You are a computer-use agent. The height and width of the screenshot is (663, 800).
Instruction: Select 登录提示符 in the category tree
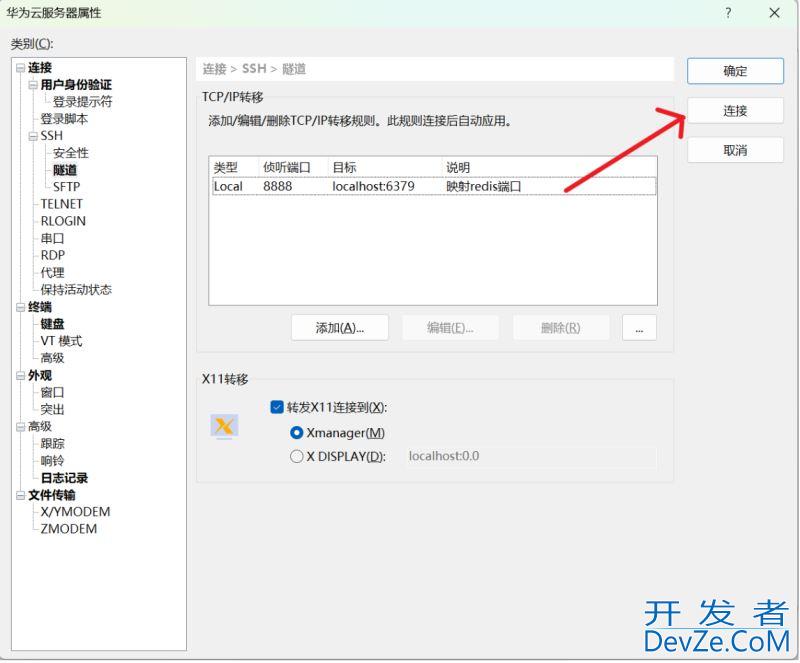[82, 102]
